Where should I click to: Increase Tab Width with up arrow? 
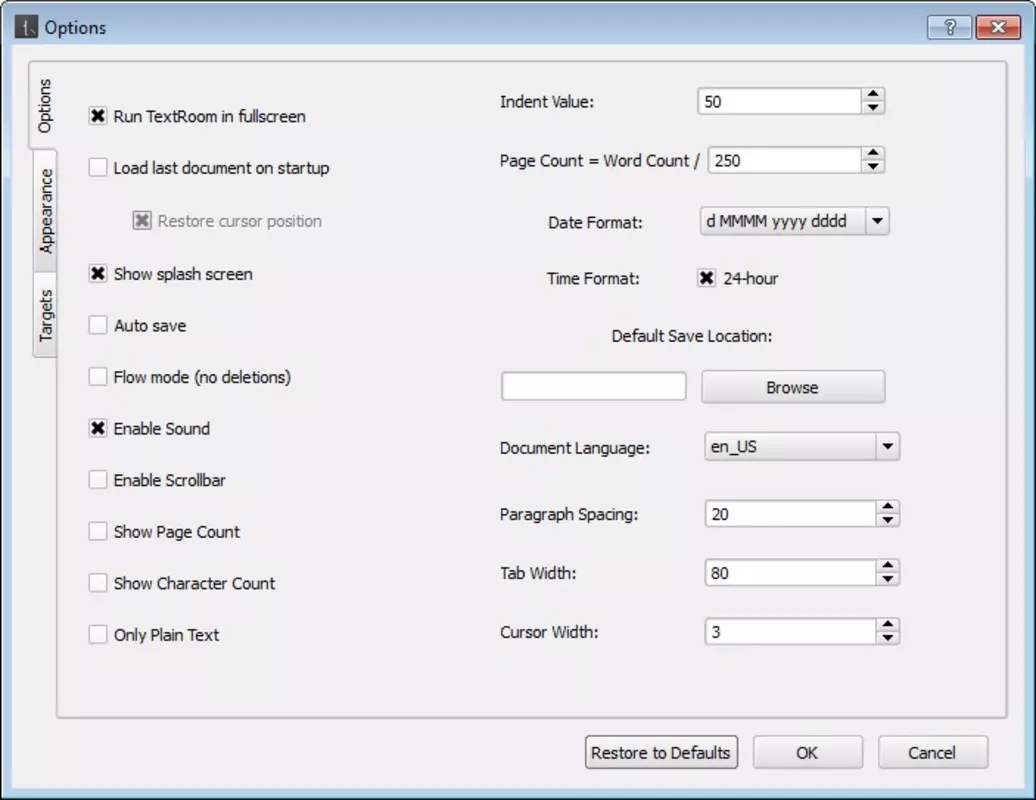click(x=887, y=566)
